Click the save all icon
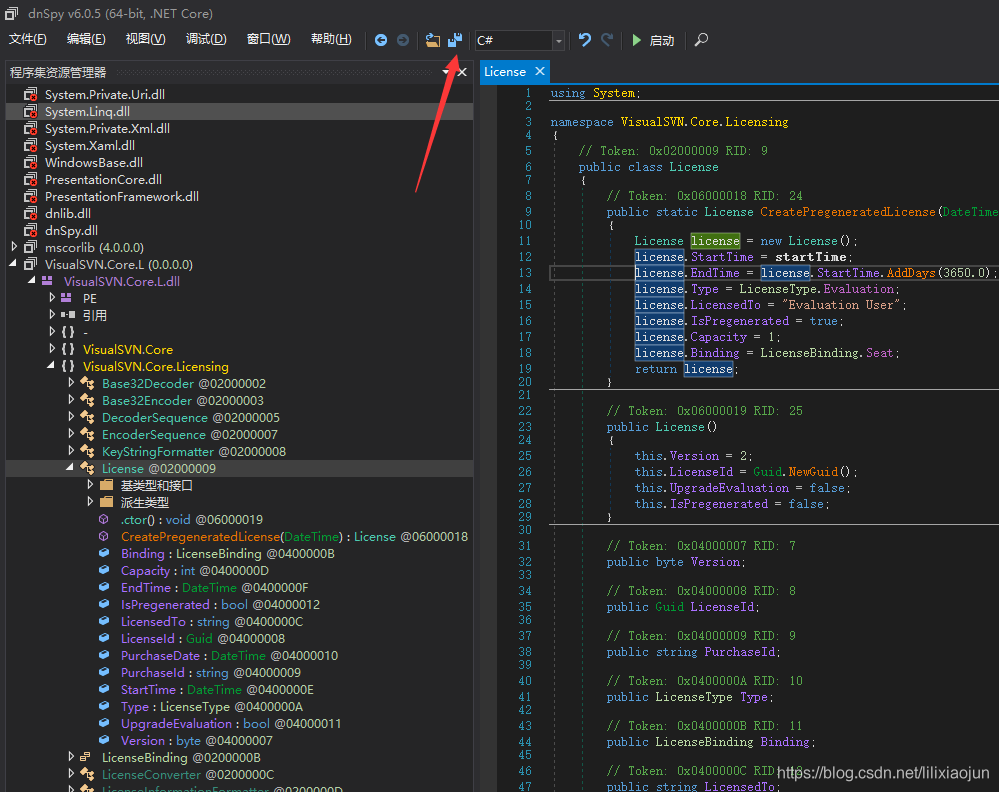The image size is (999, 792). [455, 40]
